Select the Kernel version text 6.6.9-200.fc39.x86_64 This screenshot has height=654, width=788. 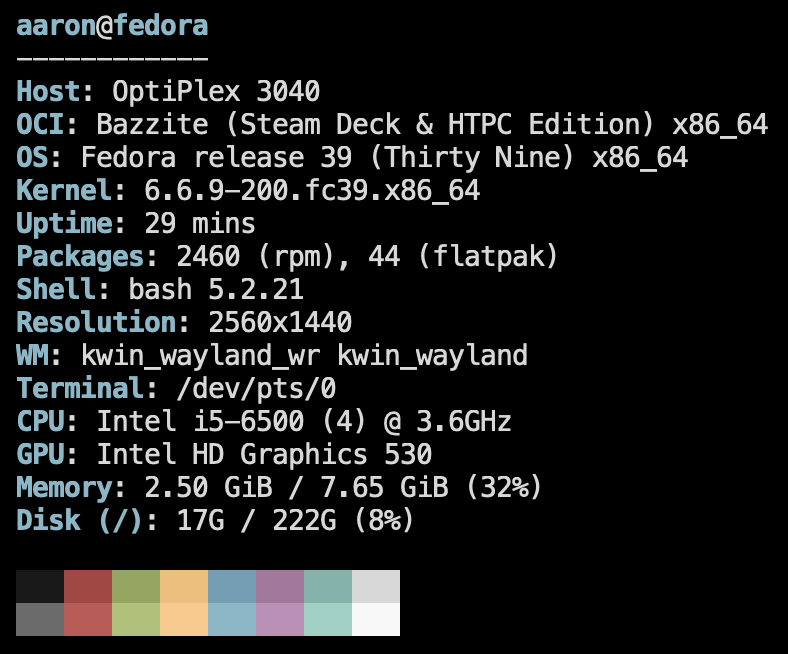312,191
